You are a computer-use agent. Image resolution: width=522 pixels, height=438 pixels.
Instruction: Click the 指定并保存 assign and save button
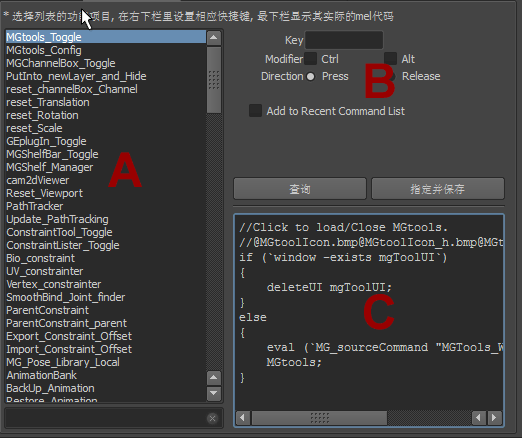pos(438,189)
